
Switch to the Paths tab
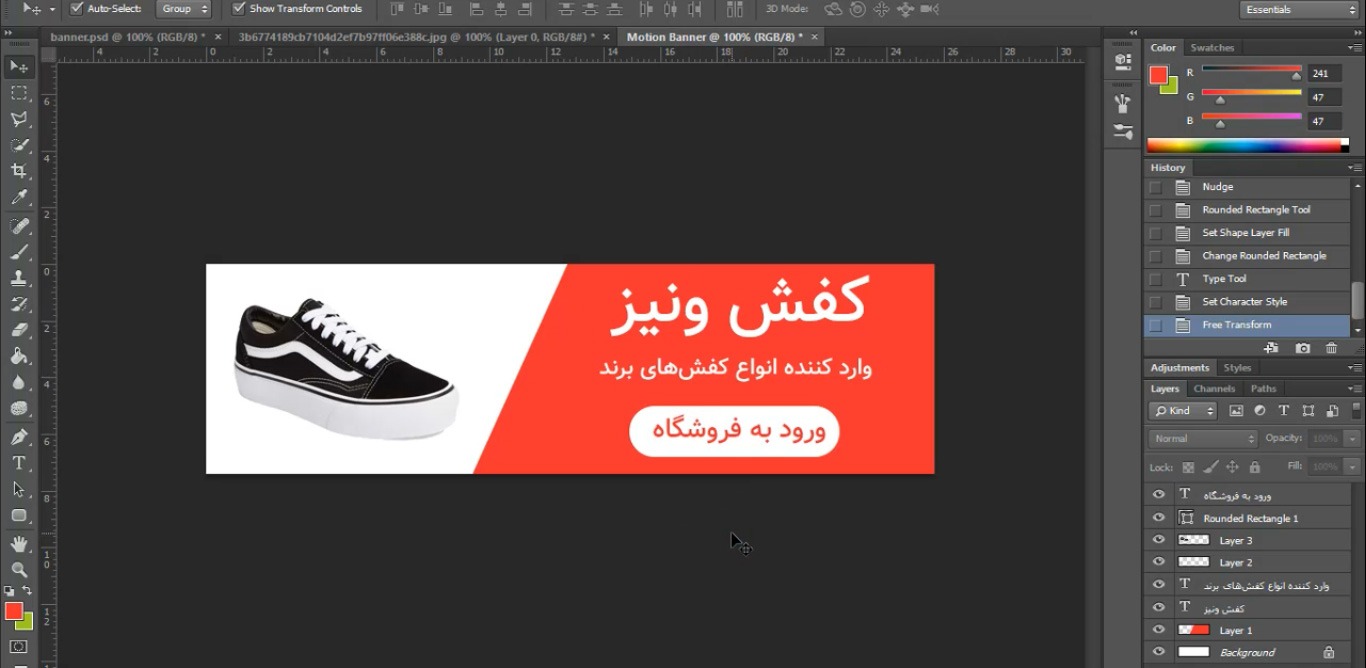point(1263,389)
